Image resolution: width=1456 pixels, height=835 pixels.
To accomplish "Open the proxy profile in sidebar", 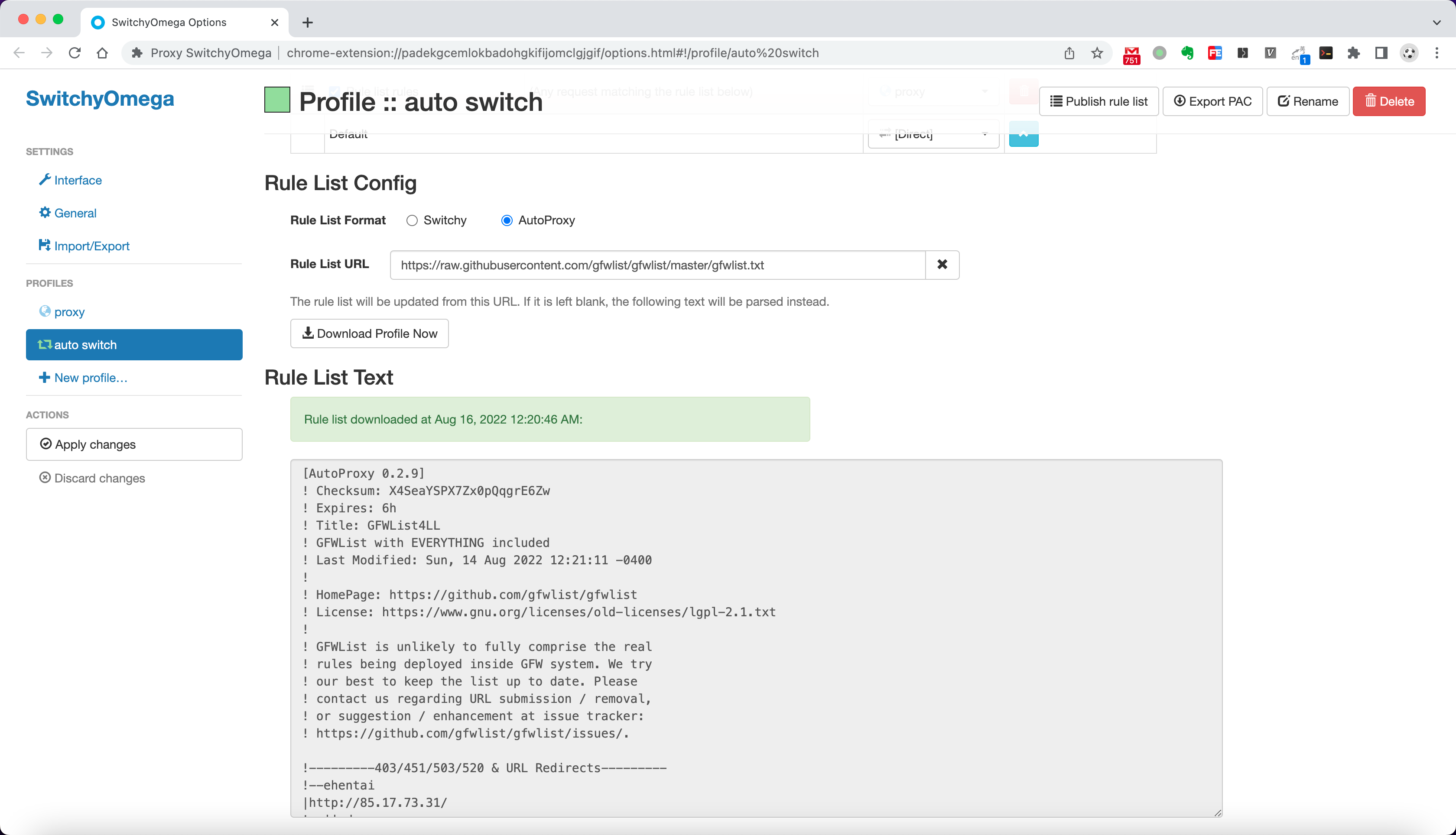I will pyautogui.click(x=69, y=312).
